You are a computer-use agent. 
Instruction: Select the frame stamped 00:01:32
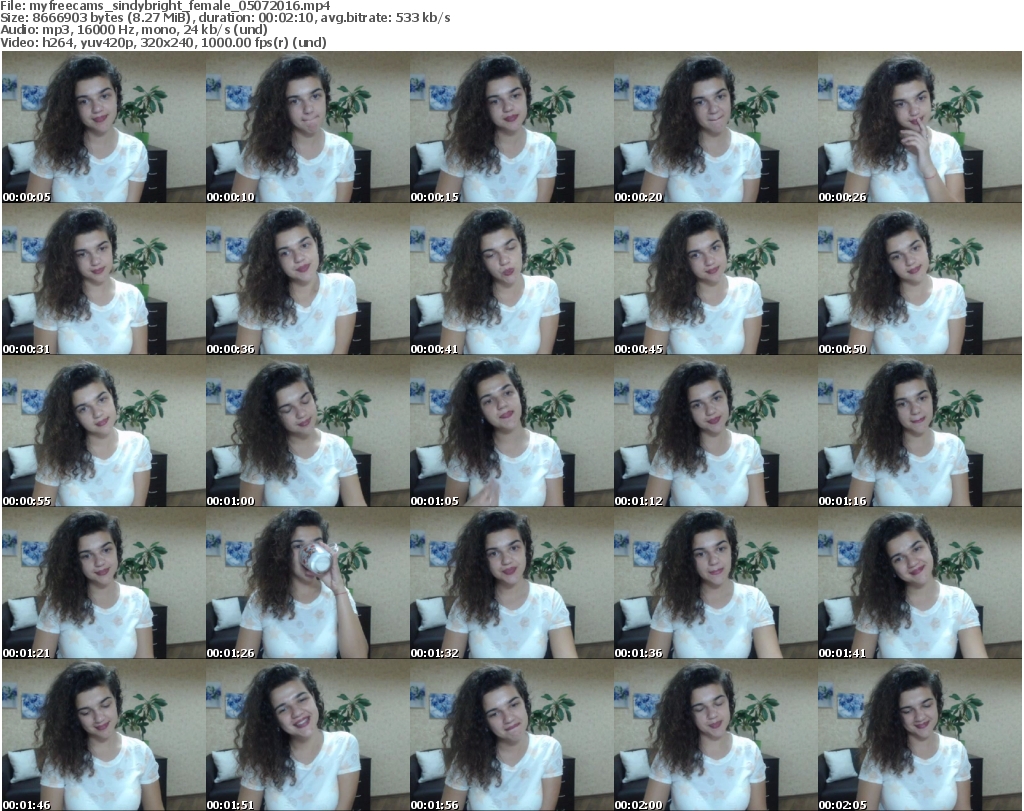[511, 583]
